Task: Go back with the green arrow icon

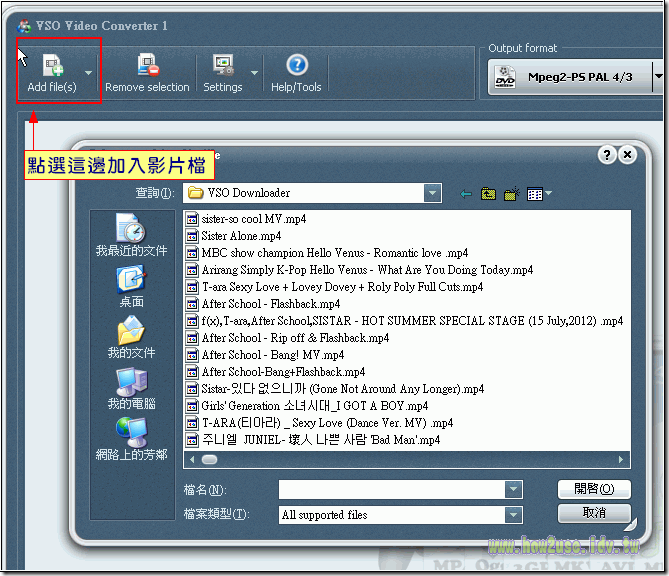Action: [466, 195]
